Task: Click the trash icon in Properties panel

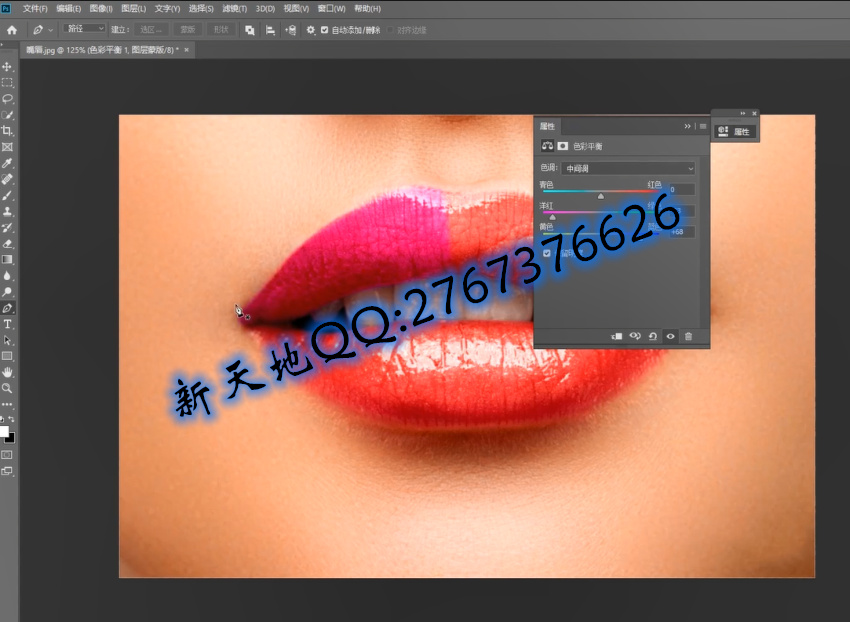Action: 688,336
